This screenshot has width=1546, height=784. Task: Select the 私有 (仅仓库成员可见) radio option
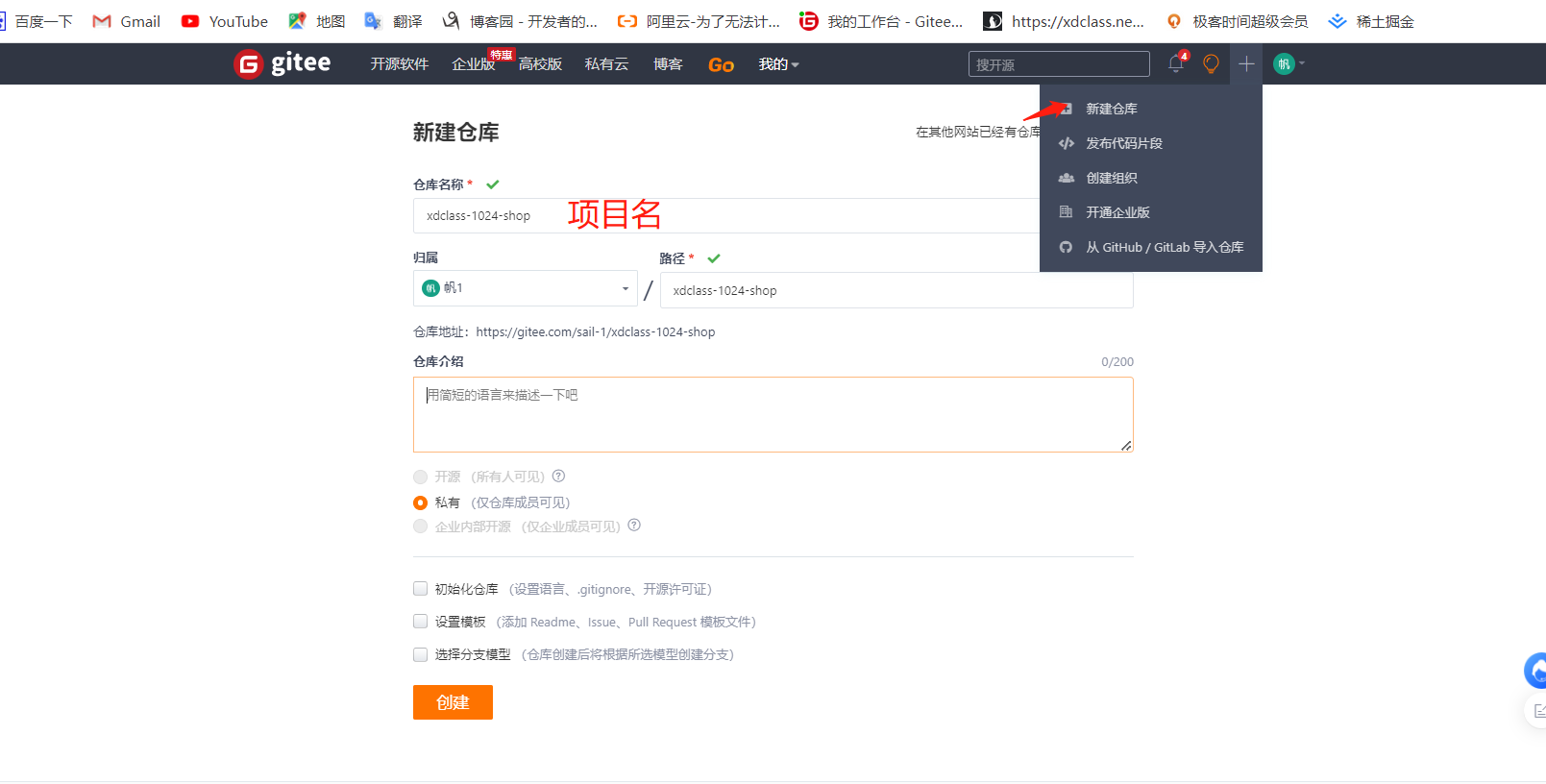(x=420, y=502)
